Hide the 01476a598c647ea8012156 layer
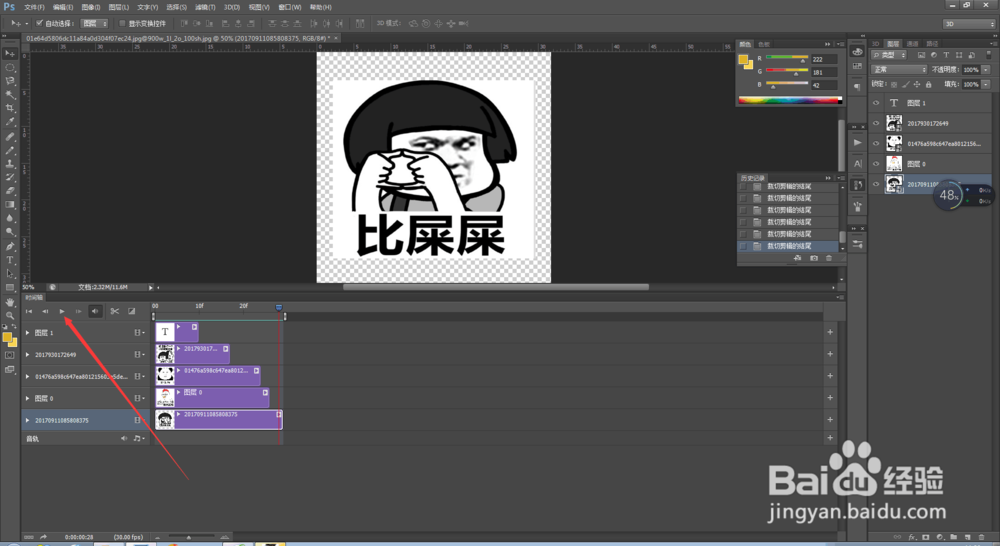This screenshot has height=546, width=1000. tap(876, 144)
